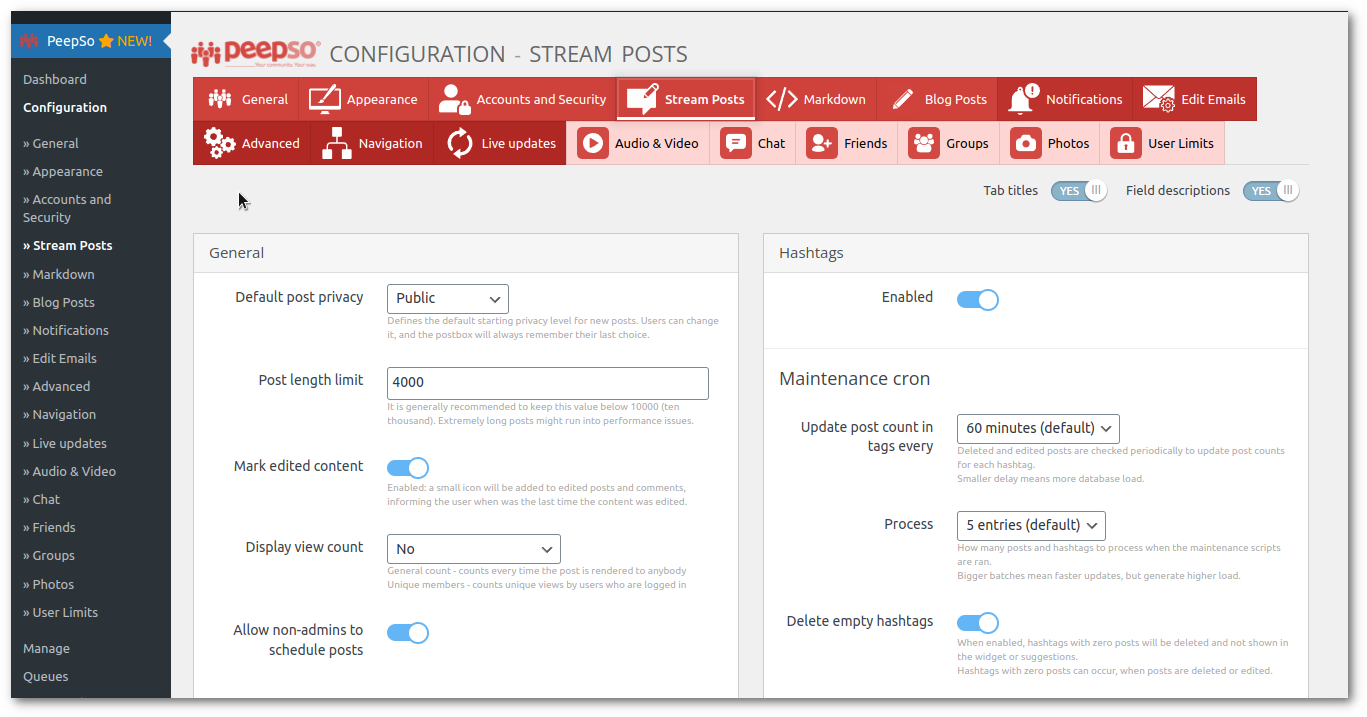Disable Mark edited content toggle
The height and width of the screenshot is (717, 1367).
point(408,468)
